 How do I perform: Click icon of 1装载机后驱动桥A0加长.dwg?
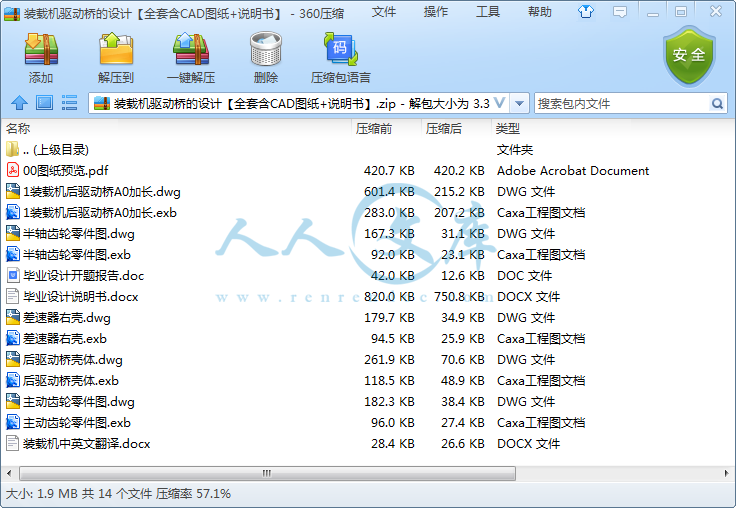[x=13, y=192]
